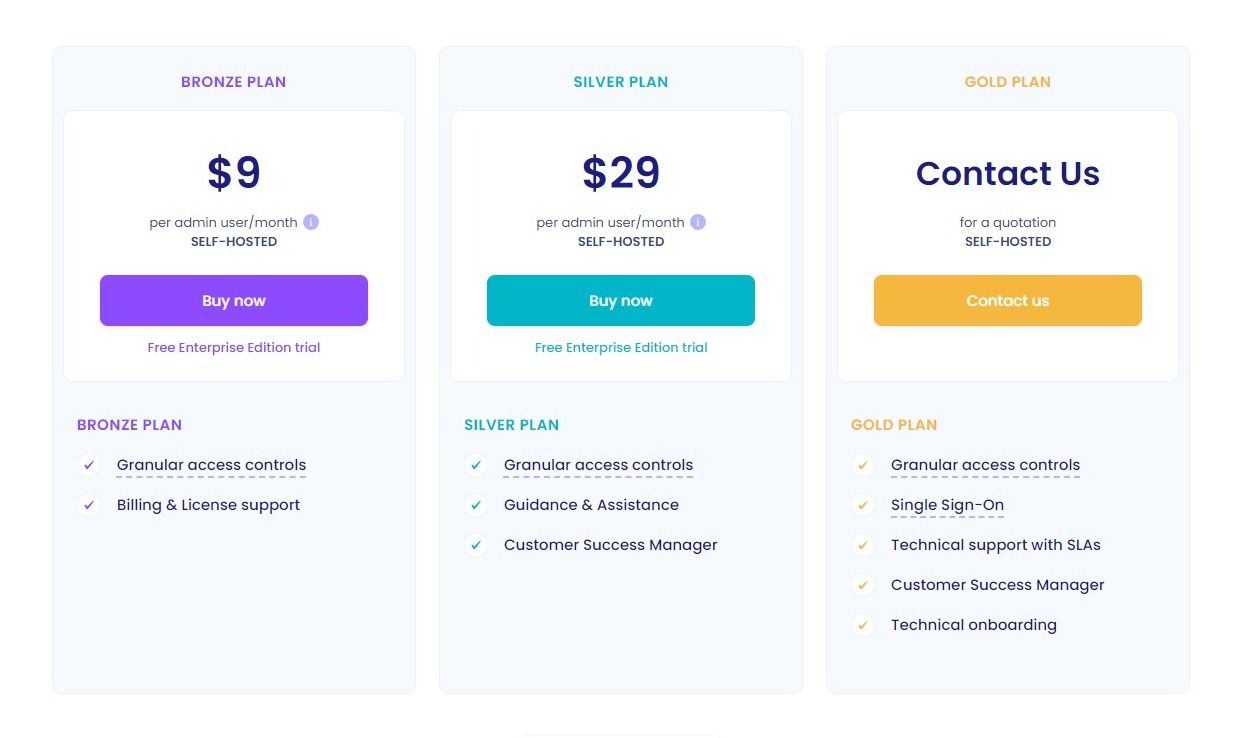The image size is (1239, 738).
Task: Expand the Single Sign-On feature description
Action: tap(947, 505)
